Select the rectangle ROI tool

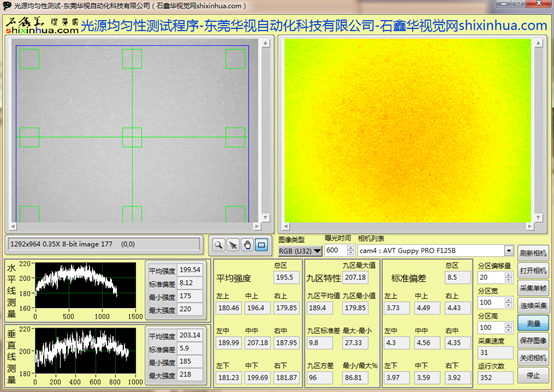[x=261, y=245]
